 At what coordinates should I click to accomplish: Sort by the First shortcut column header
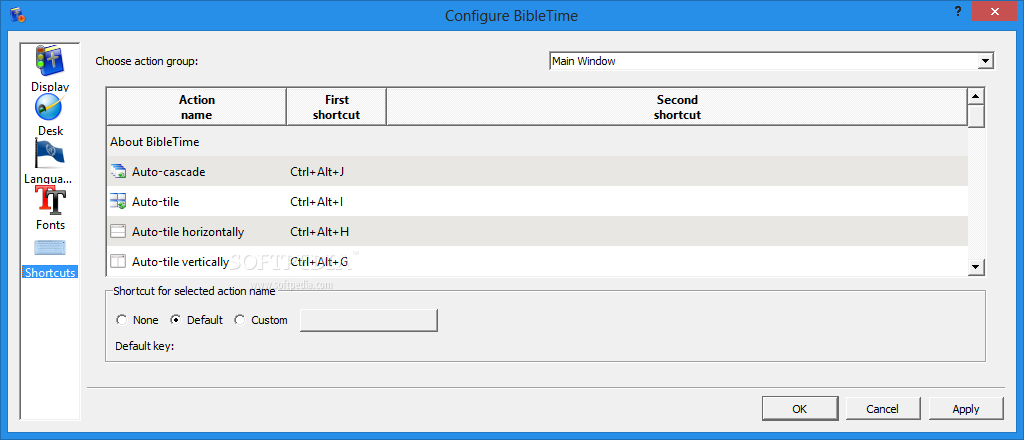pyautogui.click(x=336, y=107)
